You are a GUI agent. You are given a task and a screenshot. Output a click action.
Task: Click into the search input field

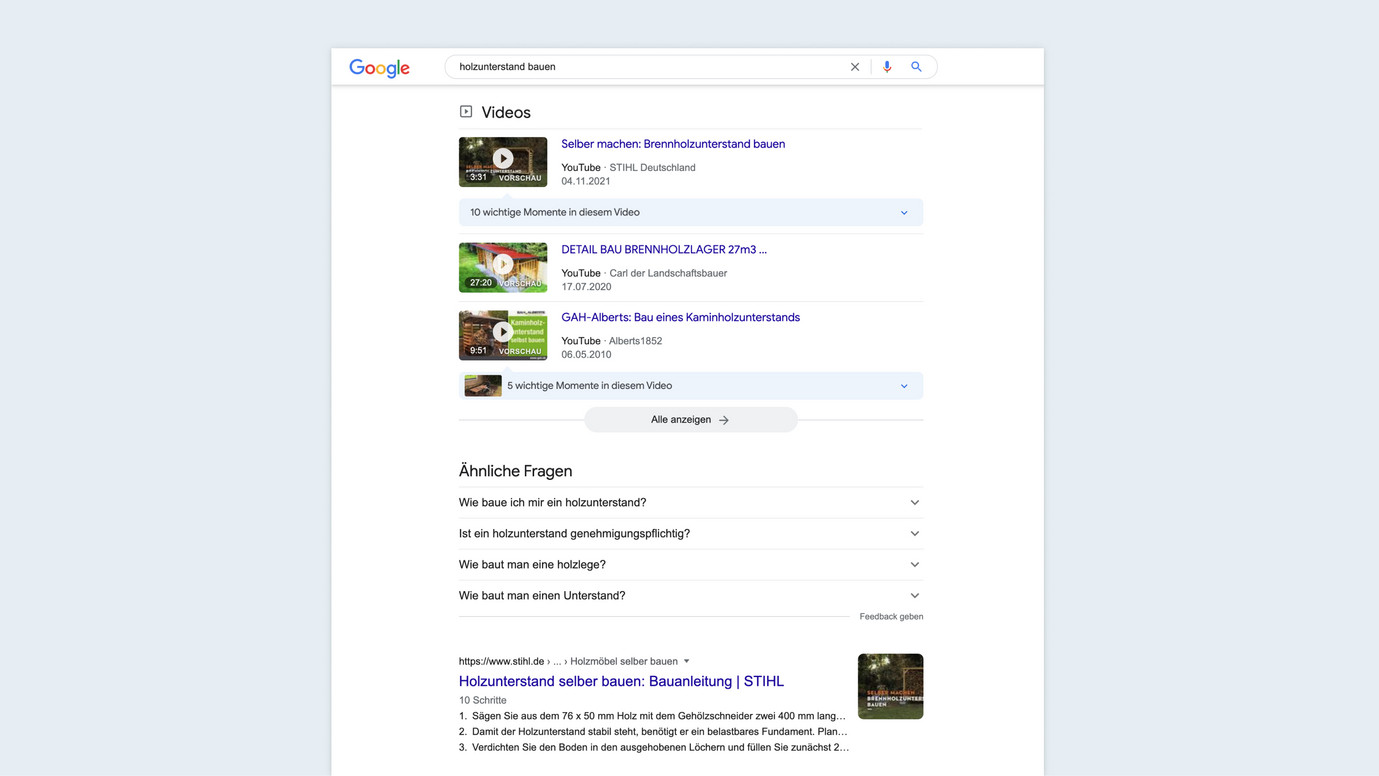tap(640, 67)
